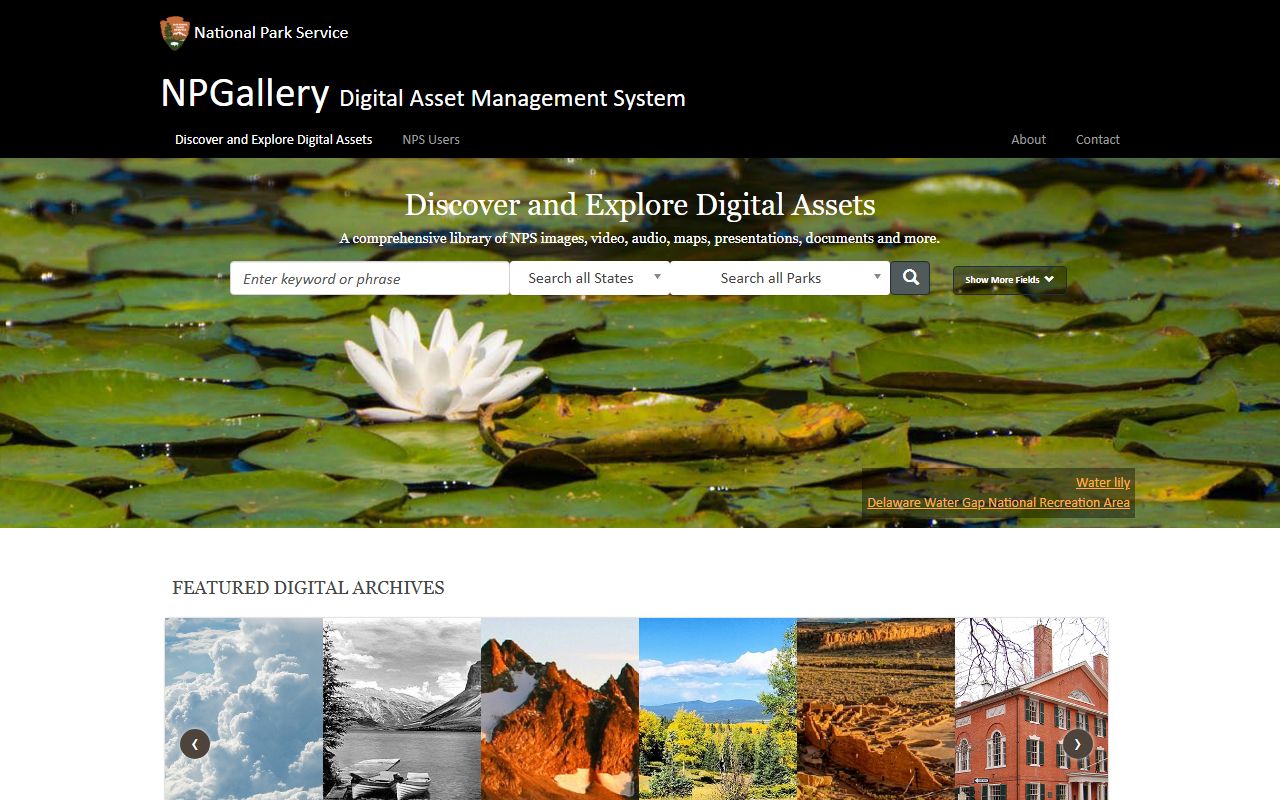Open the Search all Parks dropdown
1280x800 pixels.
pyautogui.click(x=780, y=278)
